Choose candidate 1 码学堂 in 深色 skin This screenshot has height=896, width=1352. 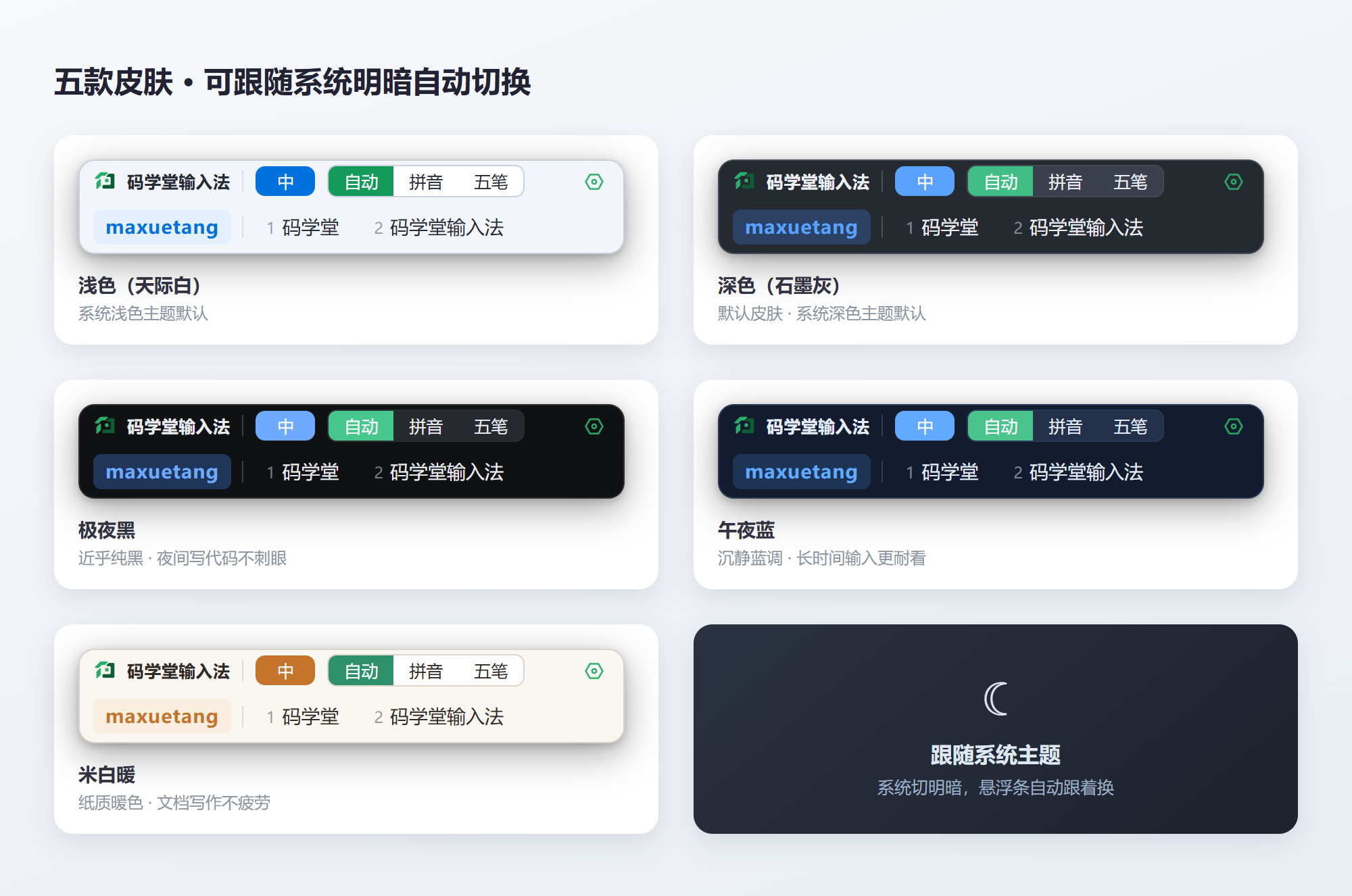coord(942,228)
